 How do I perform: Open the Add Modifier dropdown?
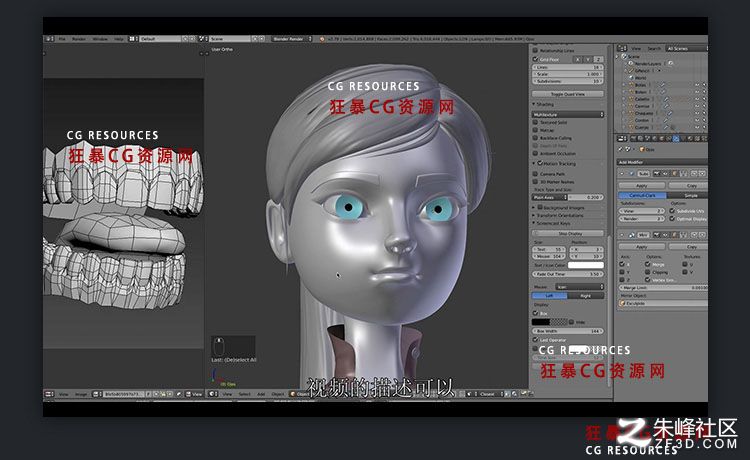pos(663,162)
